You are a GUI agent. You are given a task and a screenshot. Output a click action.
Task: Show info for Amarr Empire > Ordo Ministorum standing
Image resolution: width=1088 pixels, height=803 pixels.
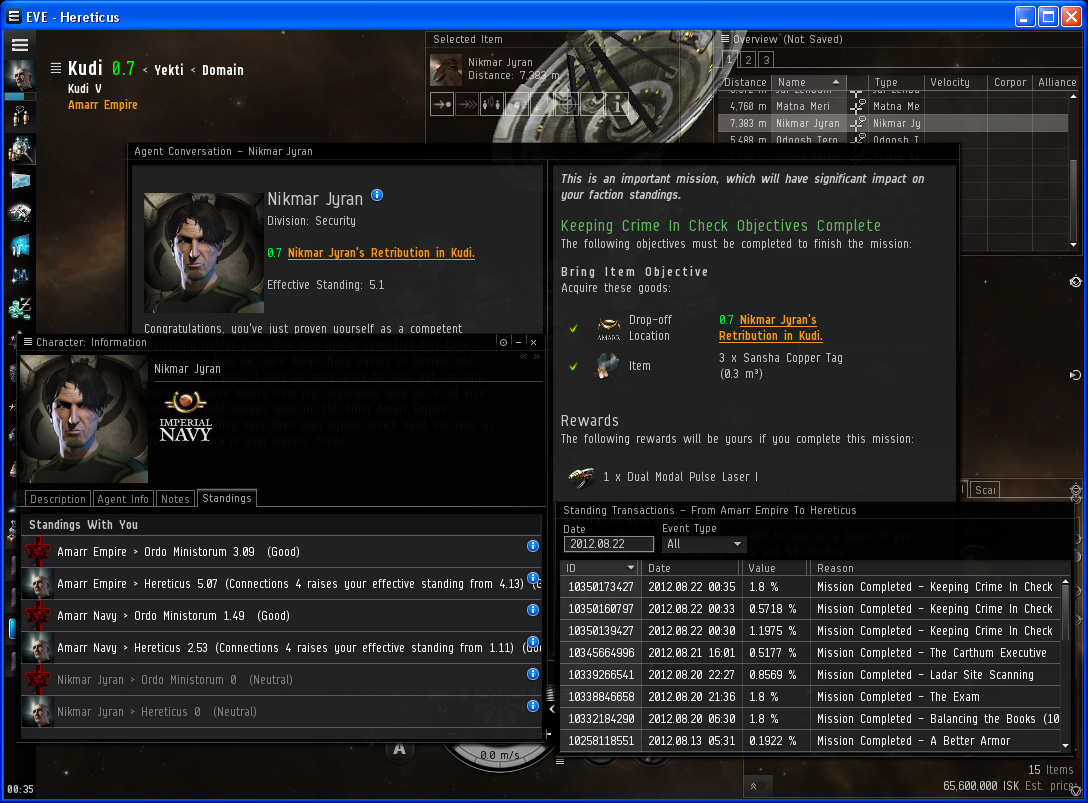[533, 546]
